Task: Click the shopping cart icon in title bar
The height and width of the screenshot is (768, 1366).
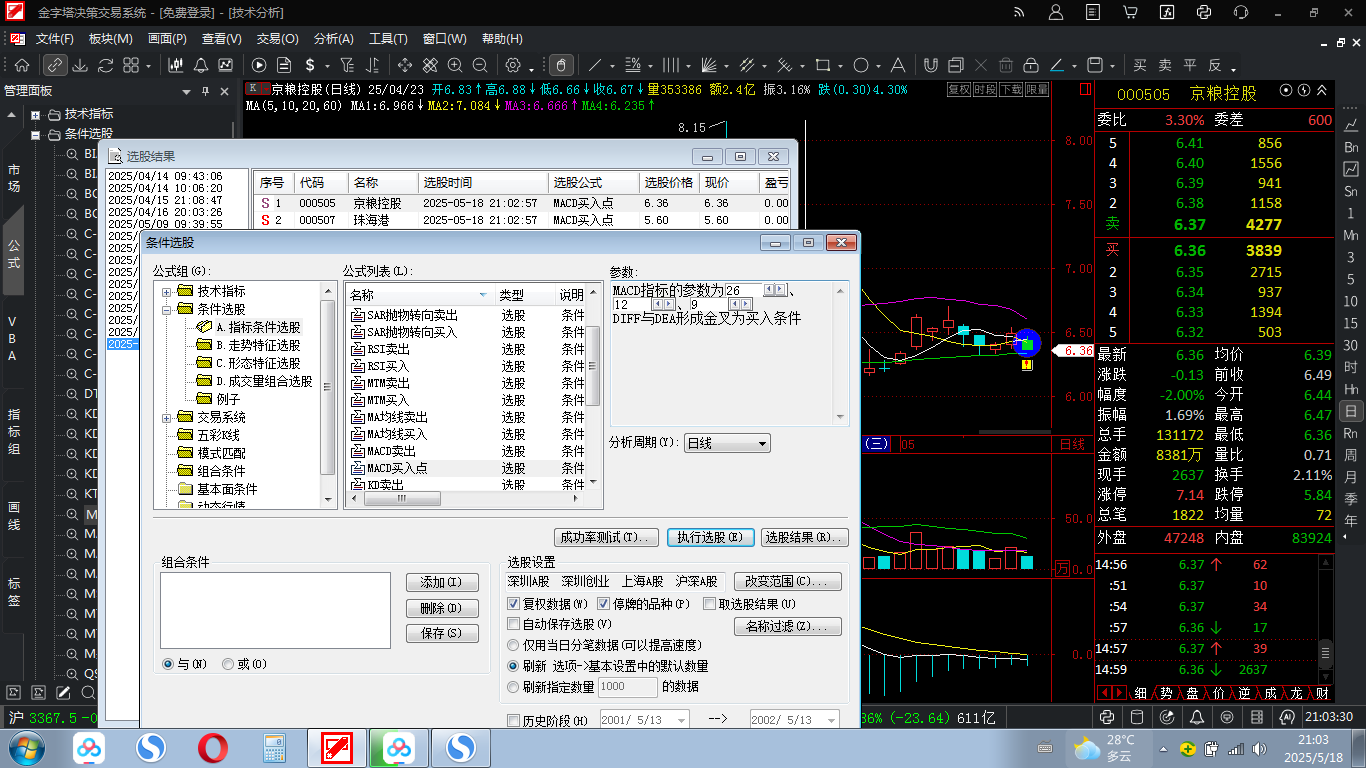Action: coord(1130,12)
